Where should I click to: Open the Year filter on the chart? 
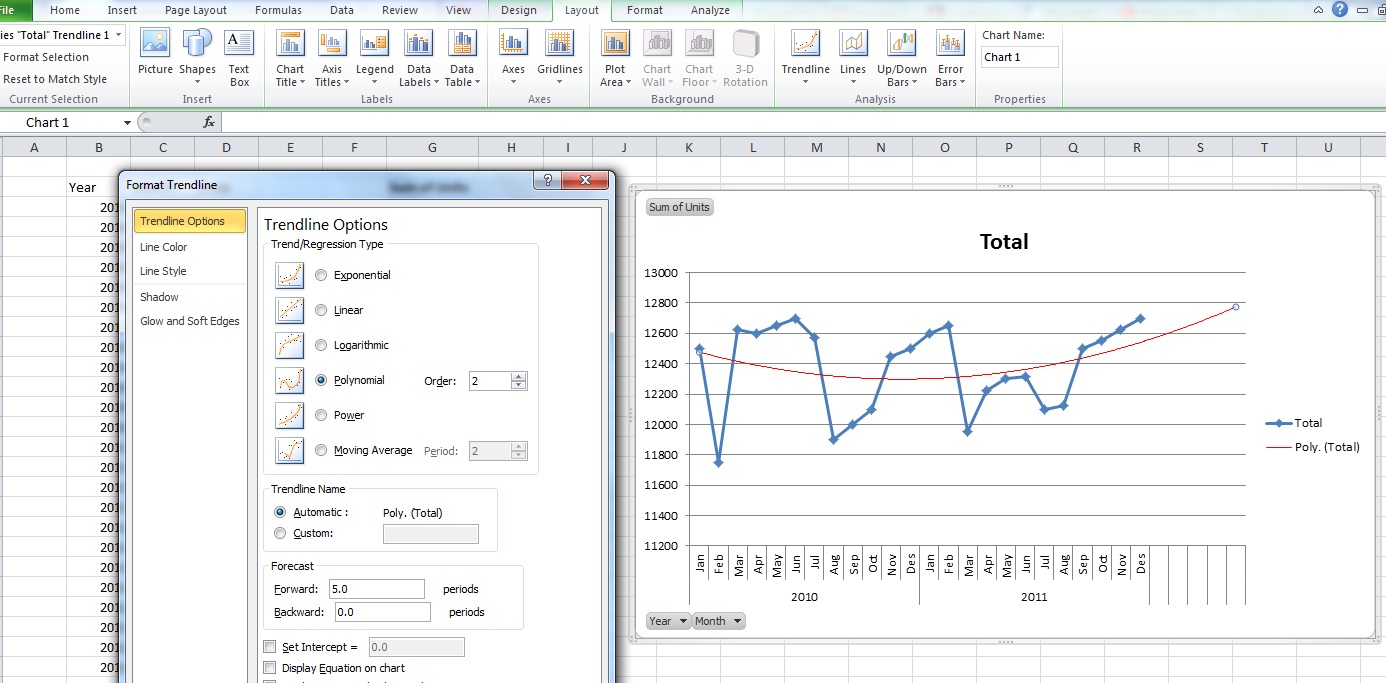pyautogui.click(x=667, y=620)
